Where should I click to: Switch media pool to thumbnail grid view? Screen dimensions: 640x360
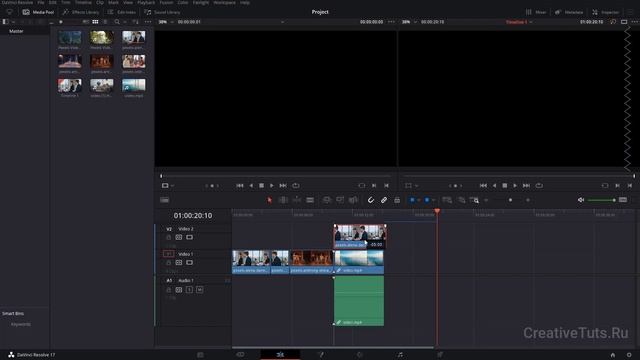95,22
